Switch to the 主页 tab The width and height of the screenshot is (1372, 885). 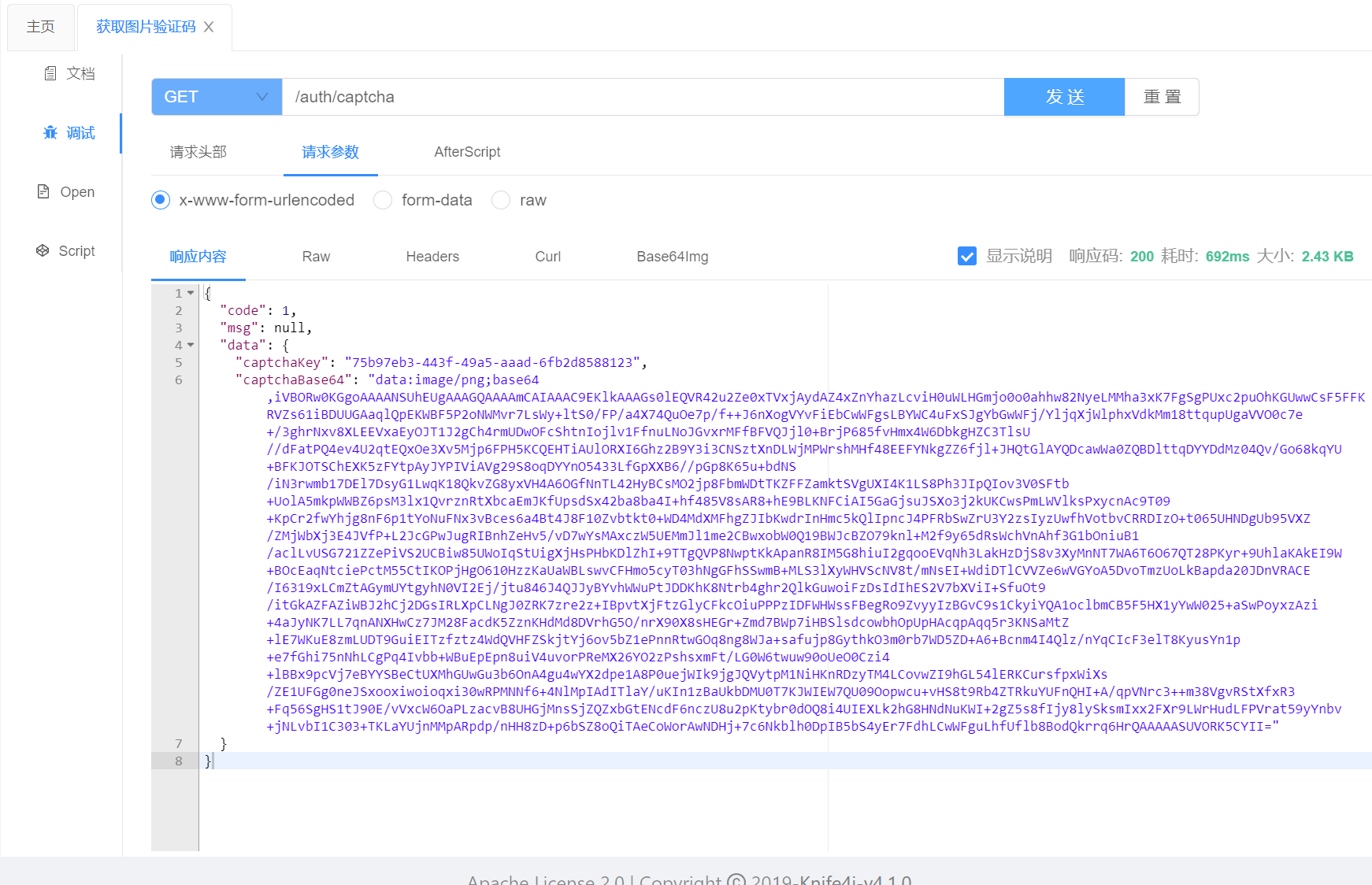point(41,27)
